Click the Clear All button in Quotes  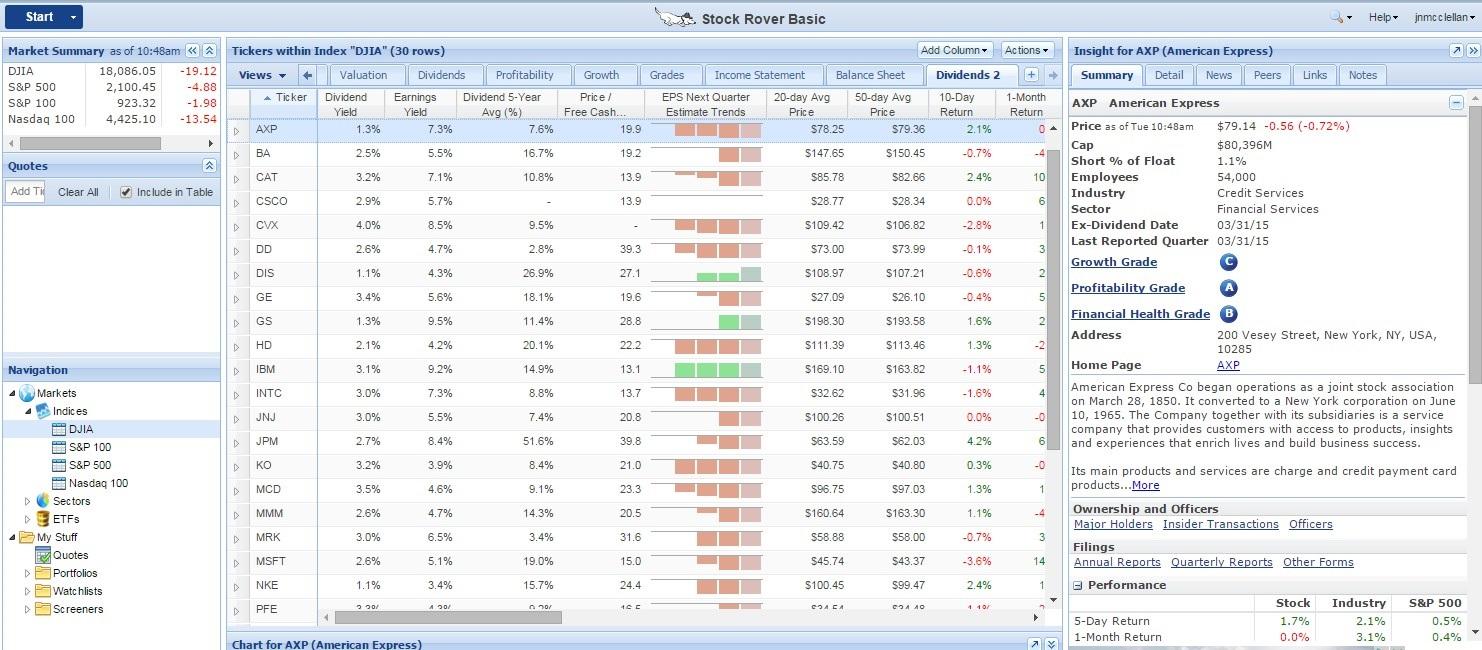tap(78, 192)
